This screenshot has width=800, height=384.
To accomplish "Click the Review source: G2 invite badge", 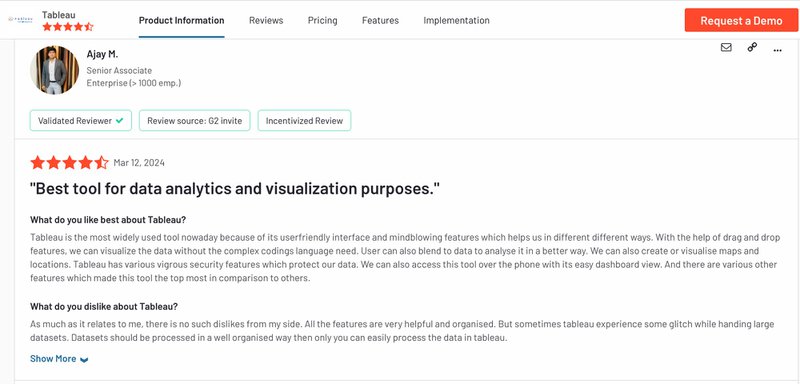I will pos(195,121).
